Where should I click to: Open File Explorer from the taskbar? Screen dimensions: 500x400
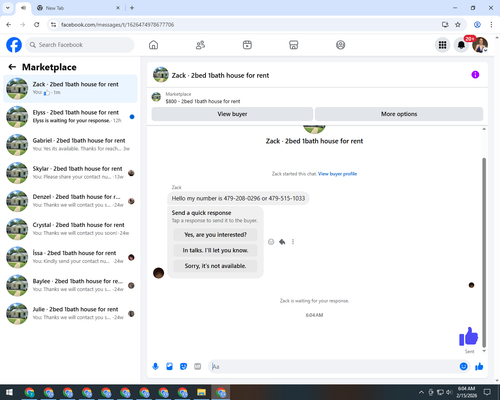pos(201,392)
